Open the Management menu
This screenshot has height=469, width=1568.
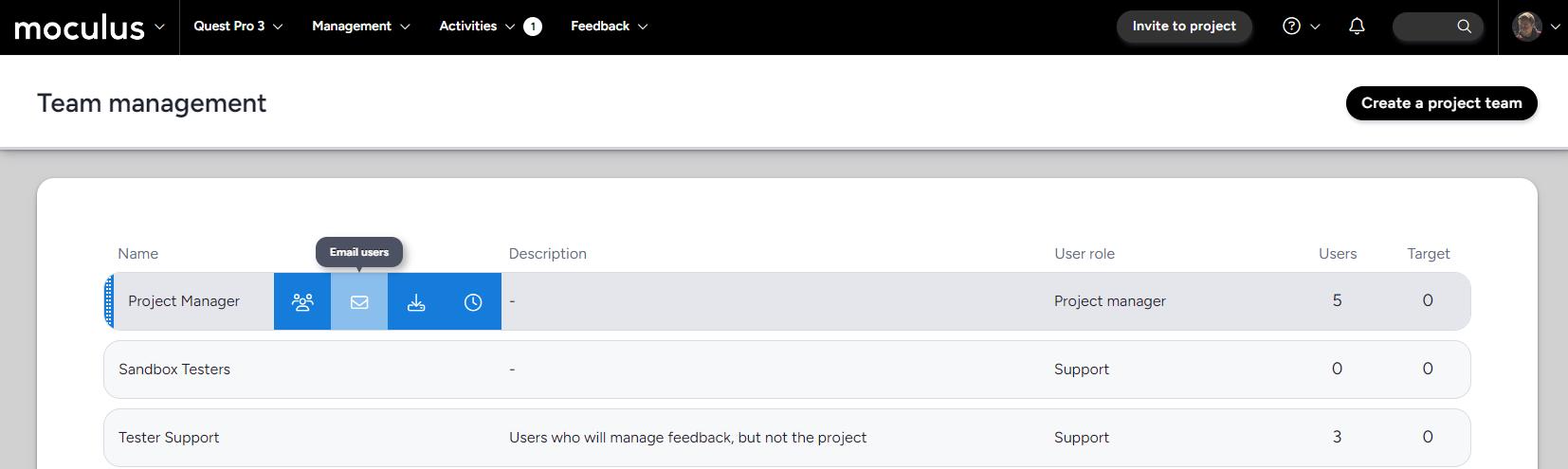pos(360,27)
